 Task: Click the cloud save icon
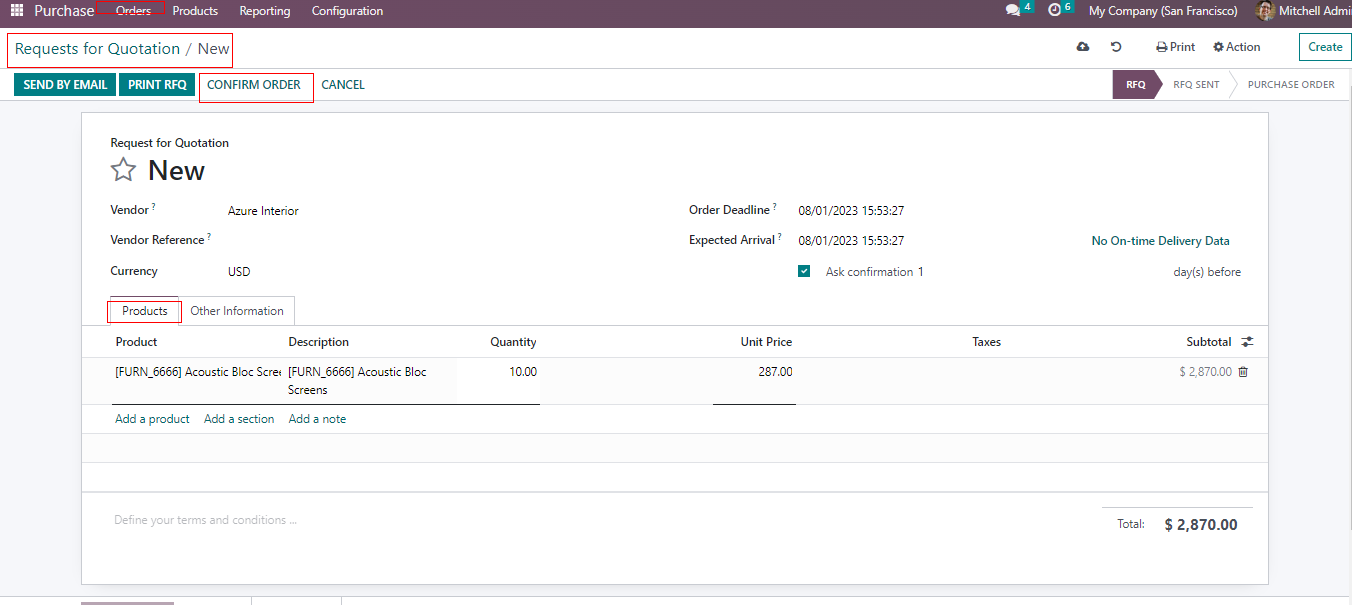pyautogui.click(x=1083, y=47)
